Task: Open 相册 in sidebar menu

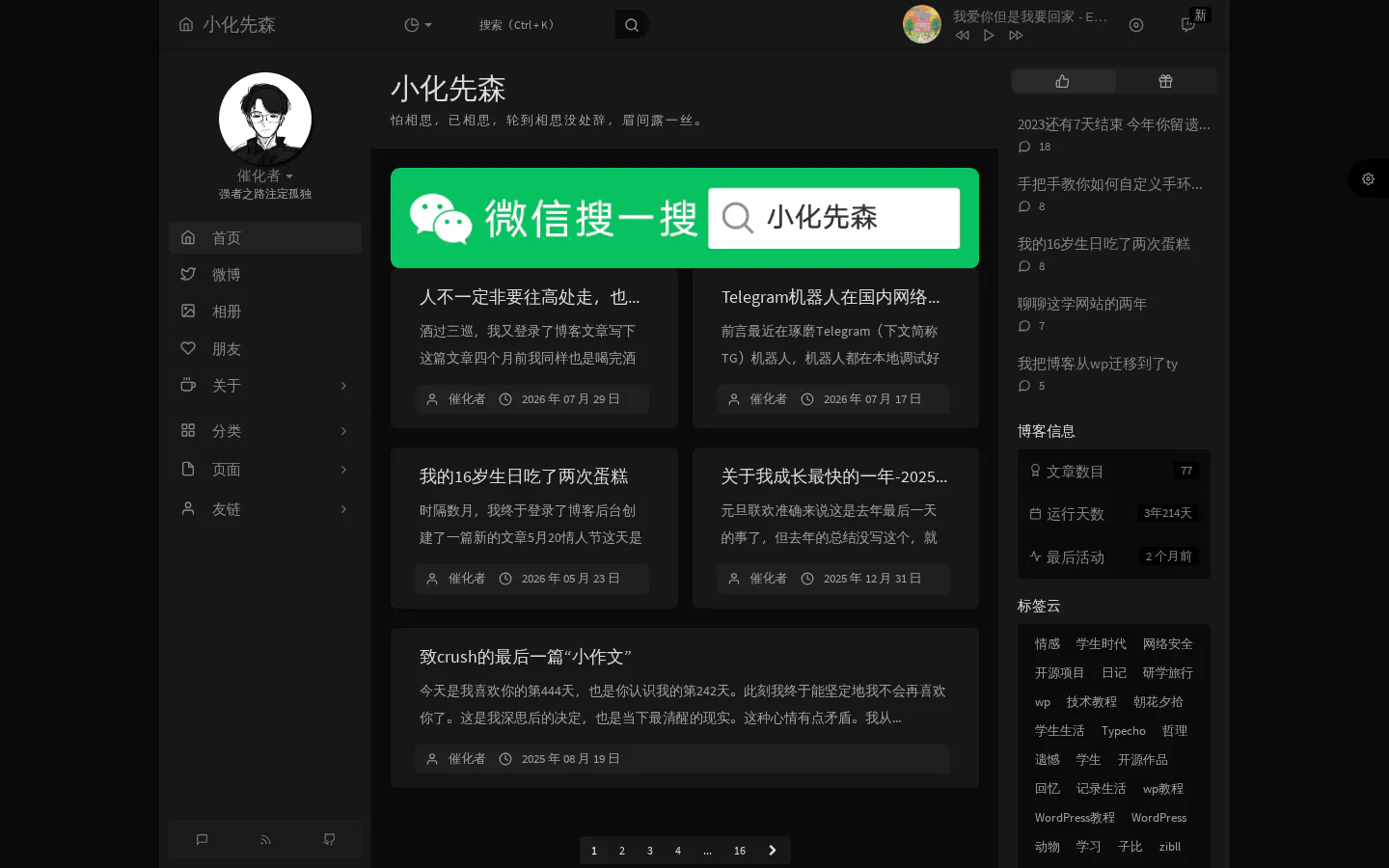Action: pyautogui.click(x=265, y=312)
